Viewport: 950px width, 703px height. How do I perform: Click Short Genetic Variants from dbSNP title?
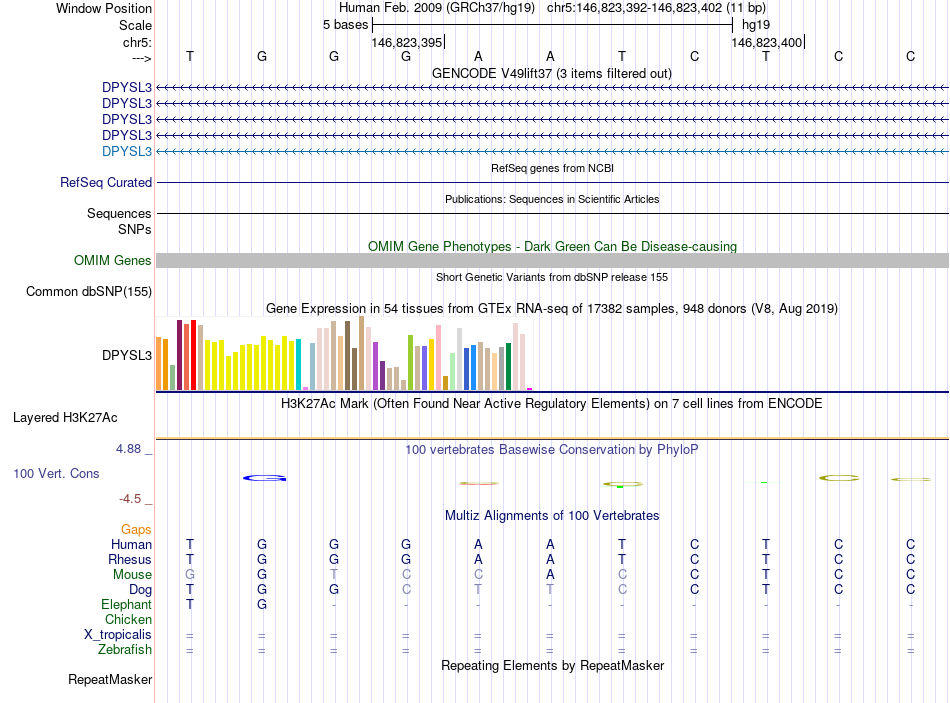(x=552, y=277)
